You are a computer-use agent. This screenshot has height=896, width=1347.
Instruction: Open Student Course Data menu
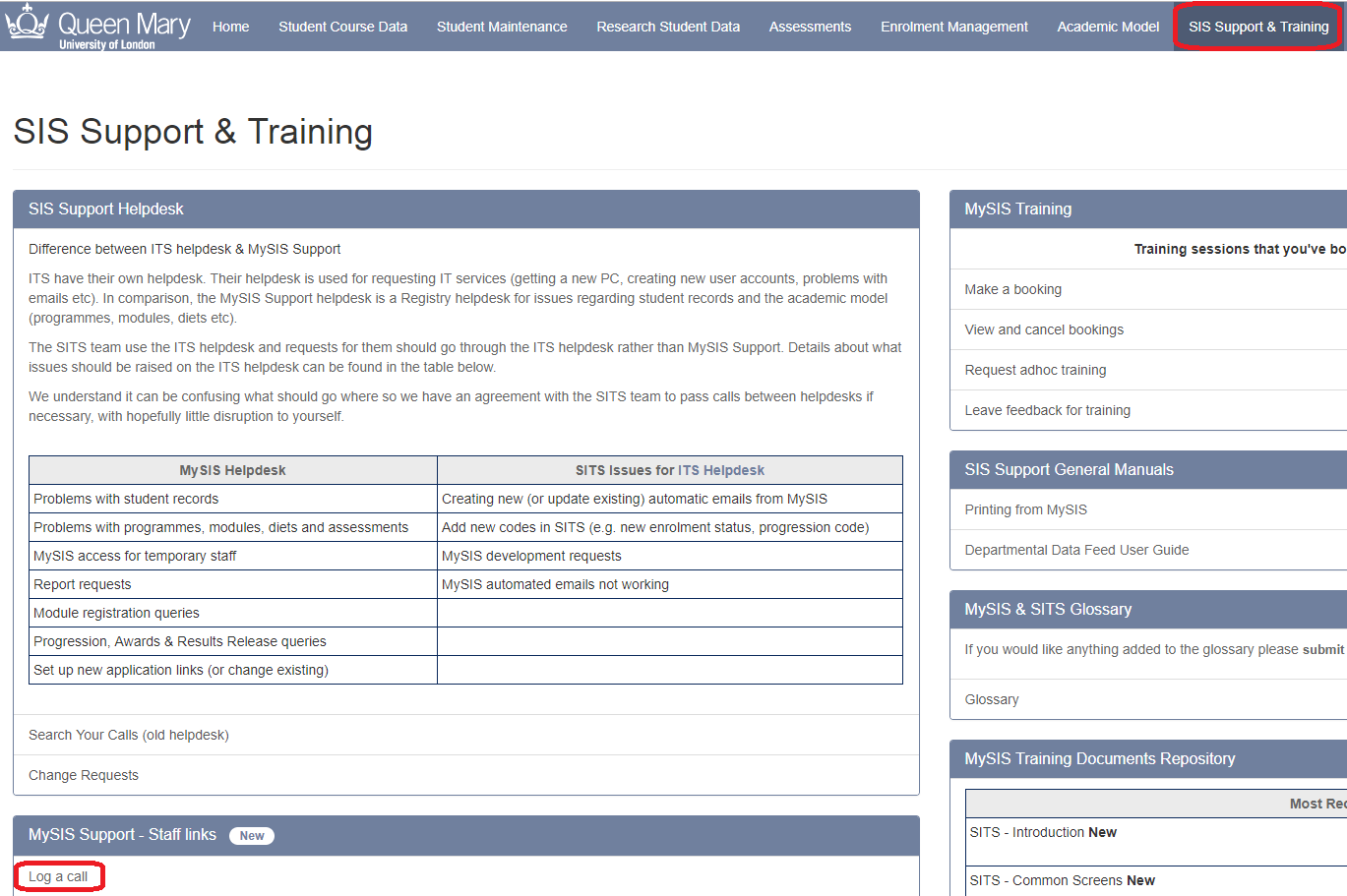pyautogui.click(x=342, y=27)
